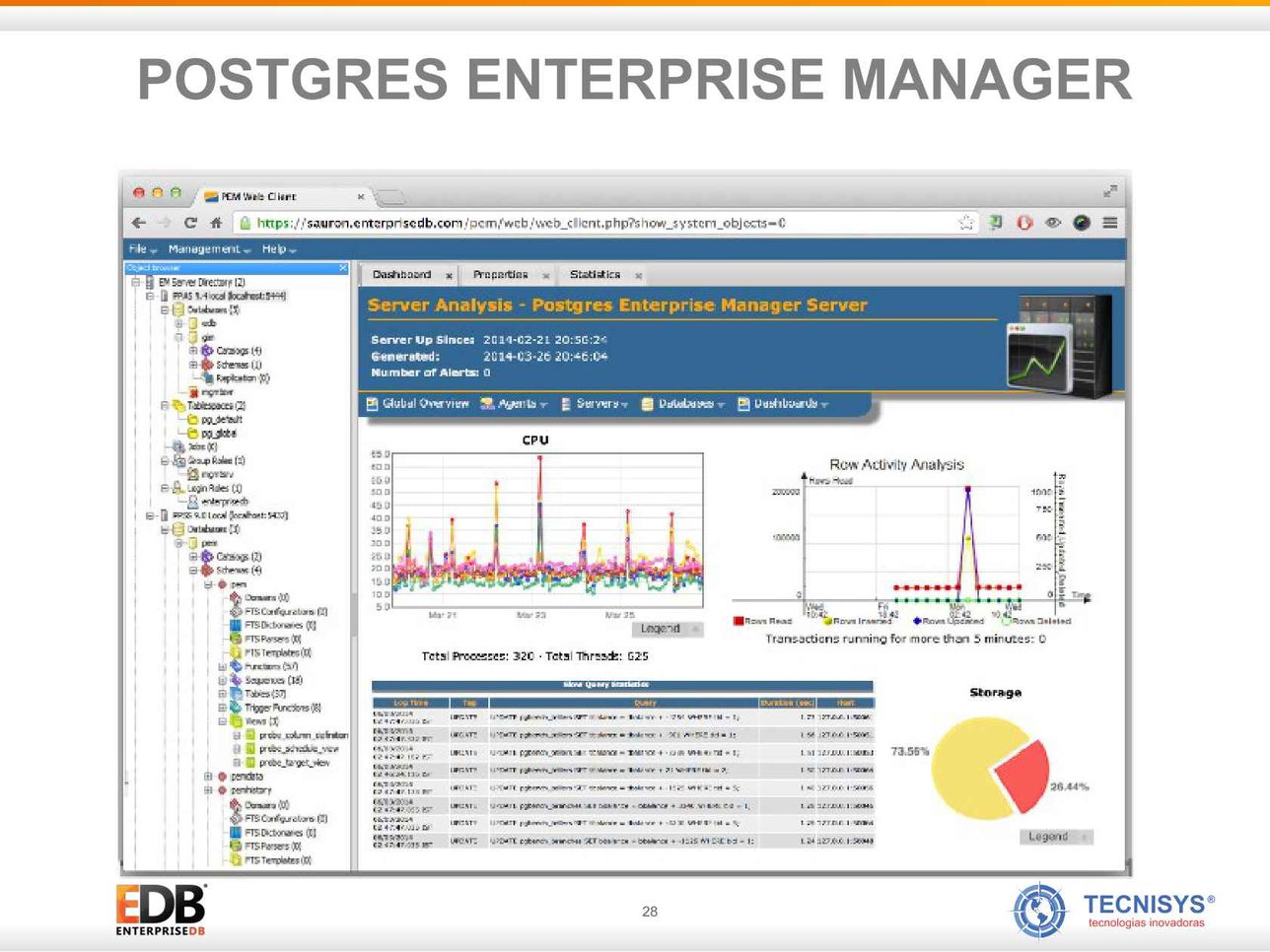
Task: Select the Group Roles tree icon
Action: [x=178, y=460]
